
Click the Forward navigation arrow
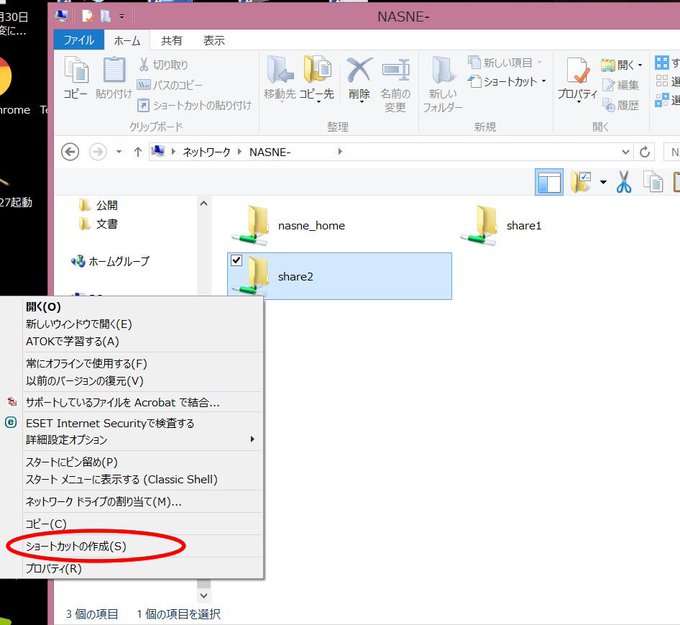98,152
